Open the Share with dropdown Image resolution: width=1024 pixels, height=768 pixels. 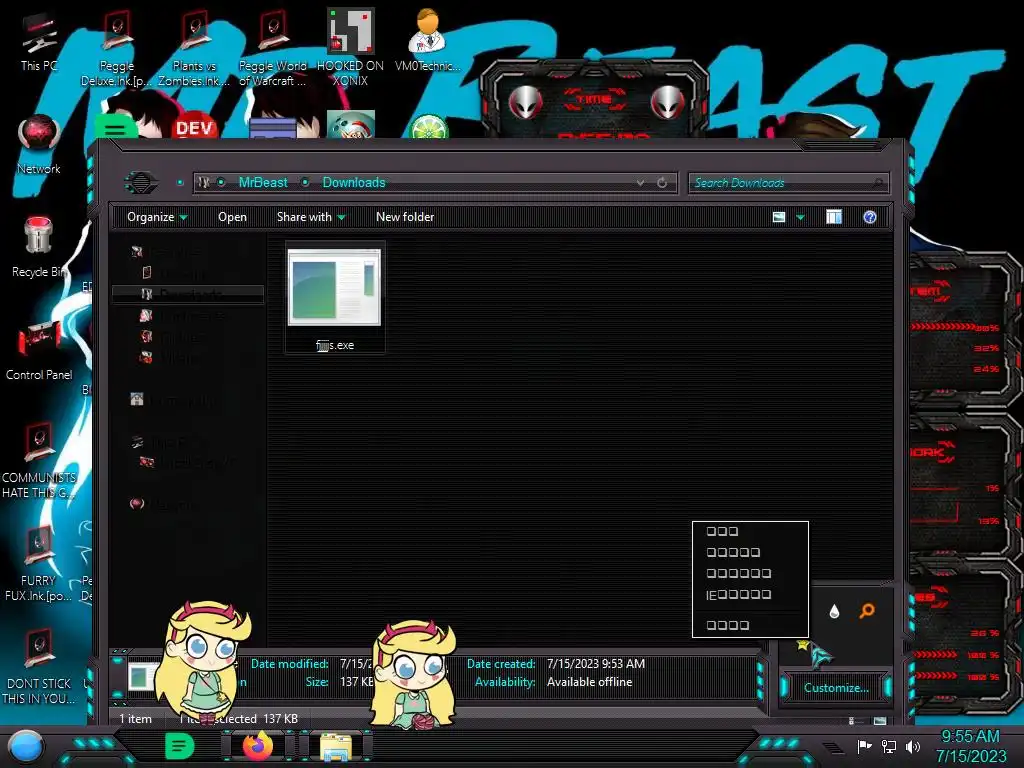(311, 217)
